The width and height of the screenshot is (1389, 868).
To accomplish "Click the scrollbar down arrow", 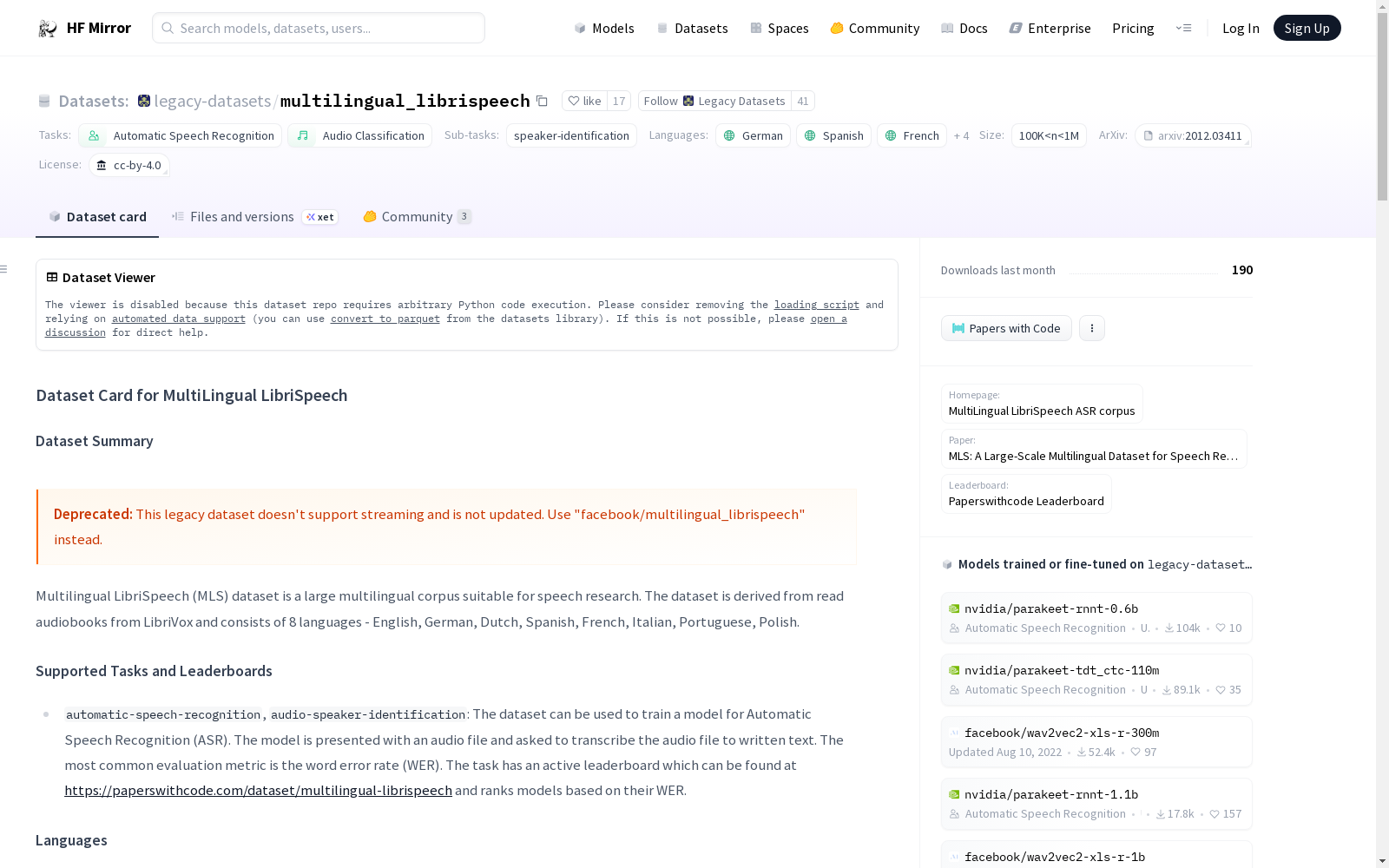I will pyautogui.click(x=1382, y=860).
